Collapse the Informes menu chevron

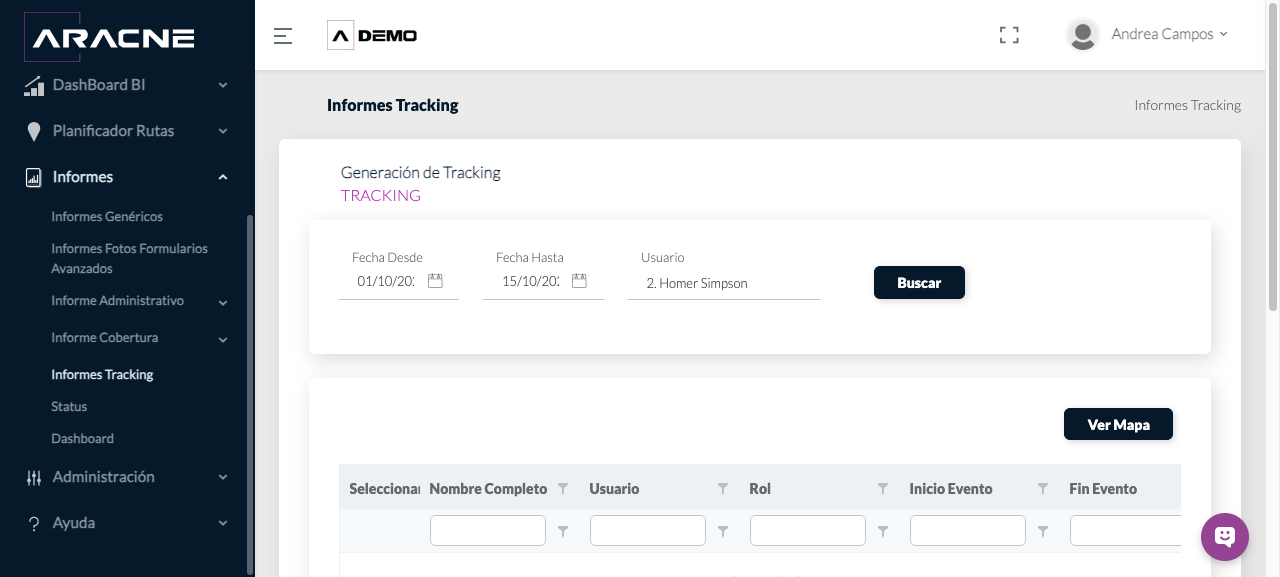223,178
